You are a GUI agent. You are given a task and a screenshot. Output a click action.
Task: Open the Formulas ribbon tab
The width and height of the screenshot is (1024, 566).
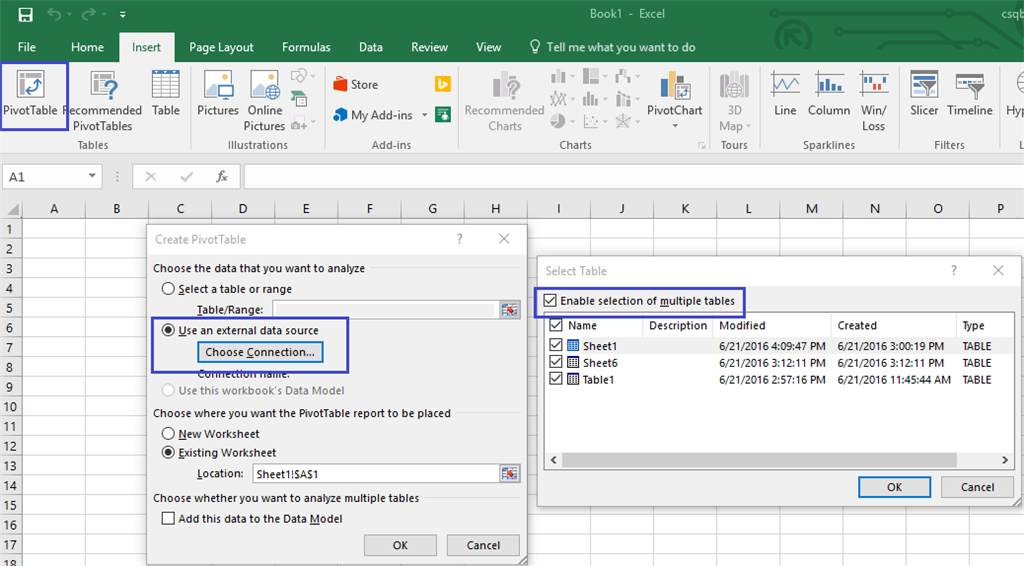[306, 47]
